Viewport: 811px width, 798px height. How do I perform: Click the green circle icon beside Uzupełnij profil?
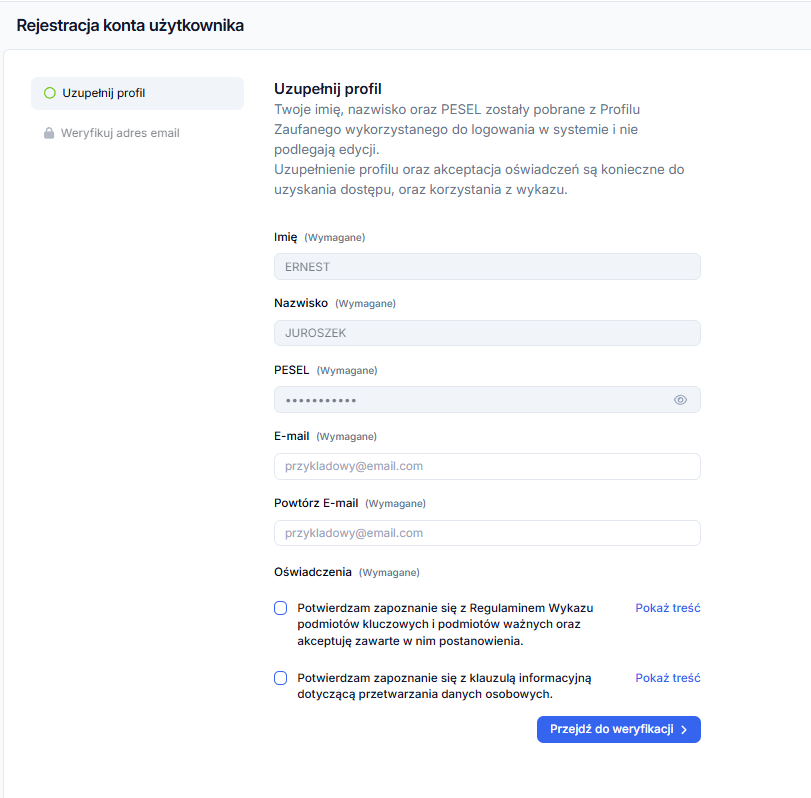pyautogui.click(x=49, y=93)
